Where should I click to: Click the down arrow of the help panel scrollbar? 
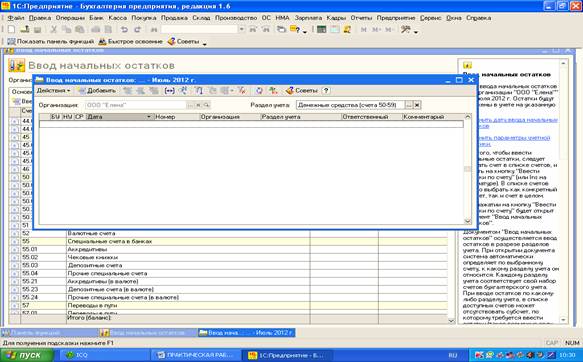coord(563,320)
